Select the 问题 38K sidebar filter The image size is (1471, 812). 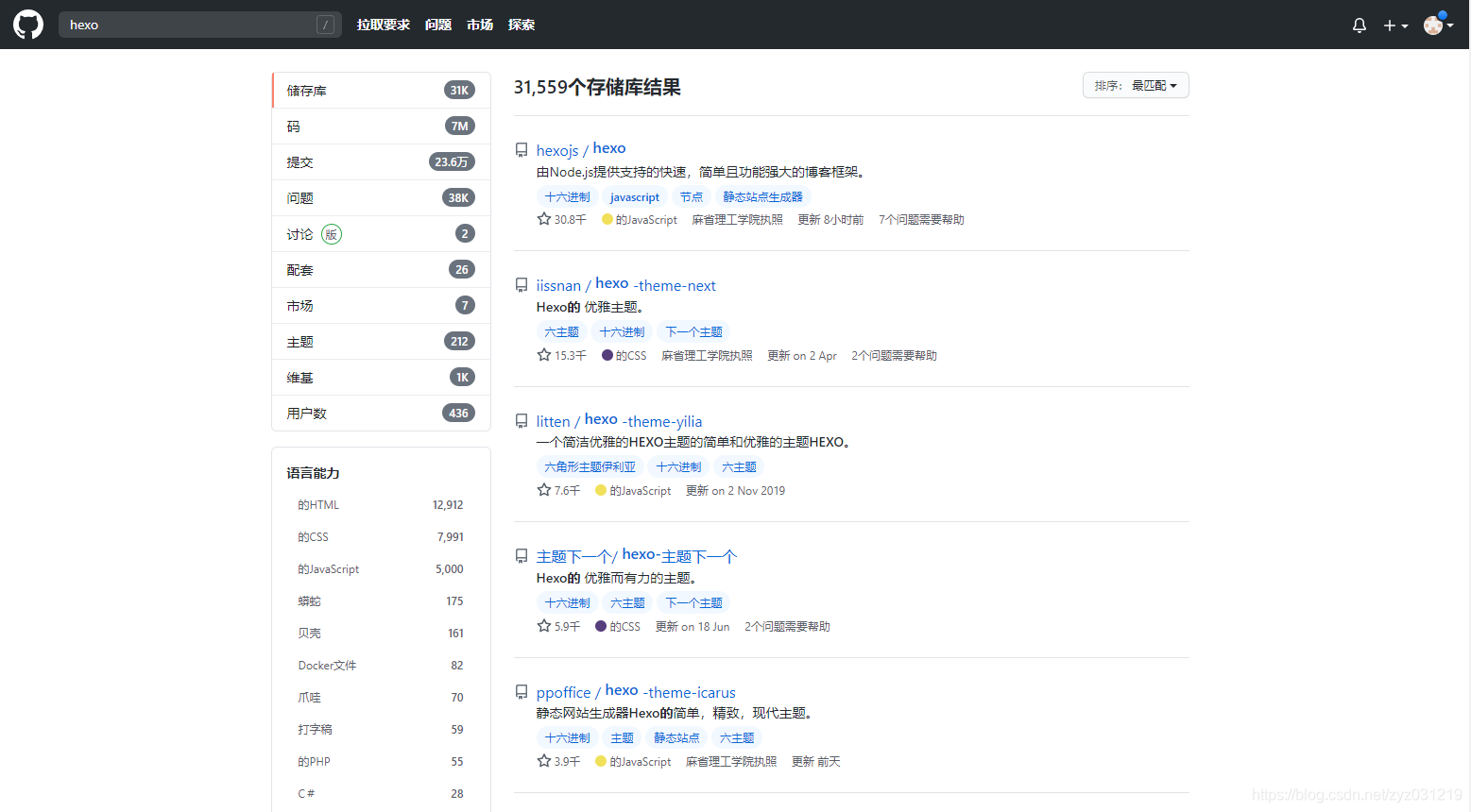click(381, 198)
